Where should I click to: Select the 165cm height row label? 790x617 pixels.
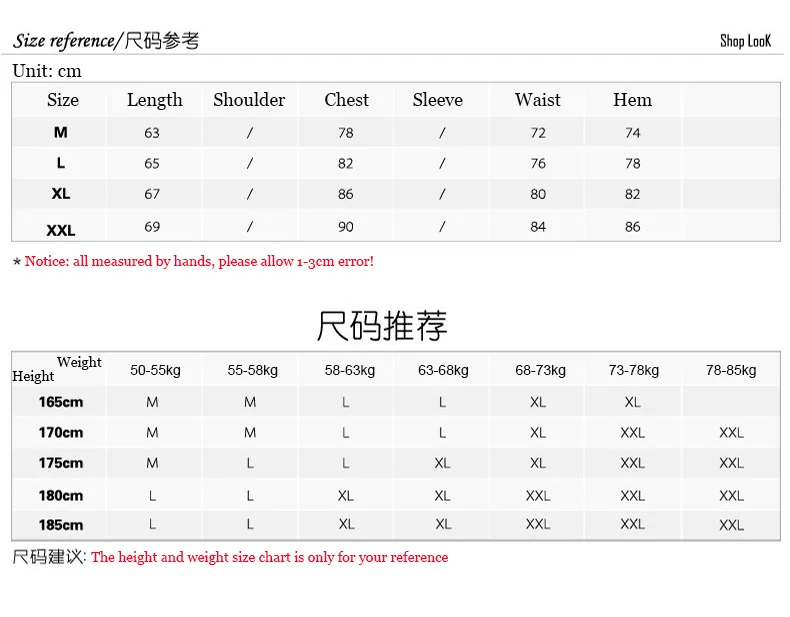pos(61,402)
